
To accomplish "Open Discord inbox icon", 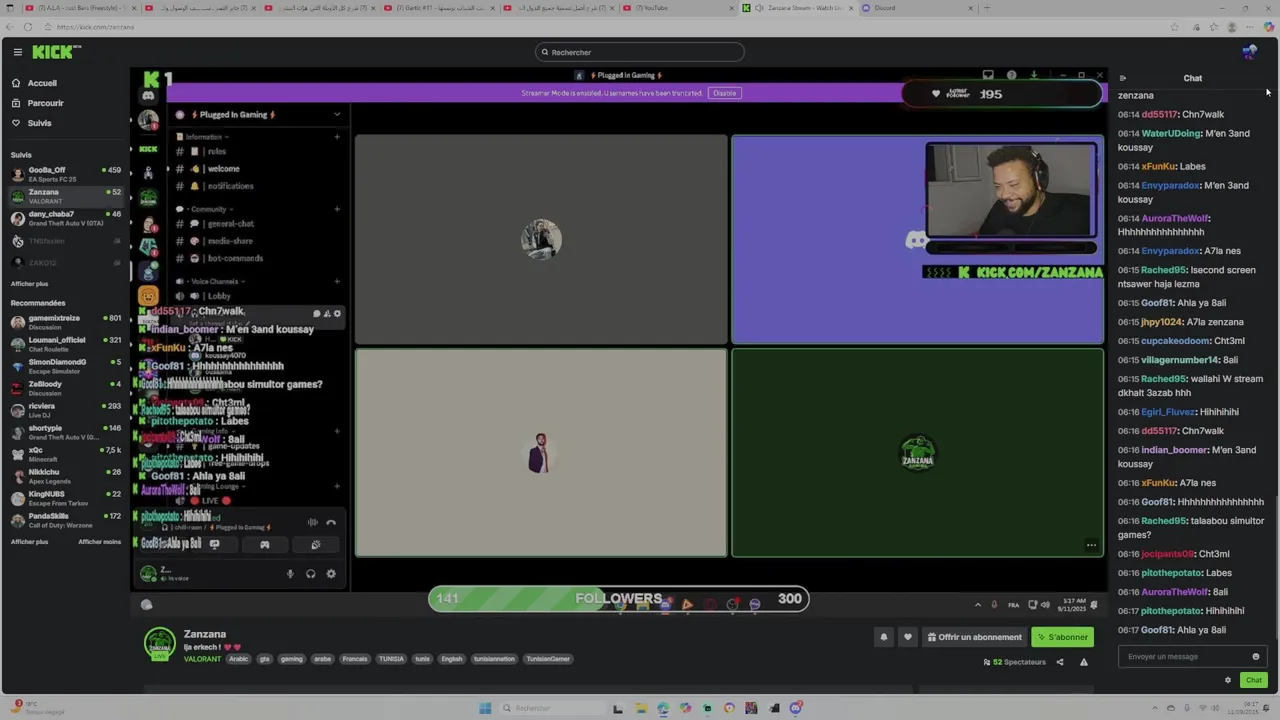I will [988, 75].
